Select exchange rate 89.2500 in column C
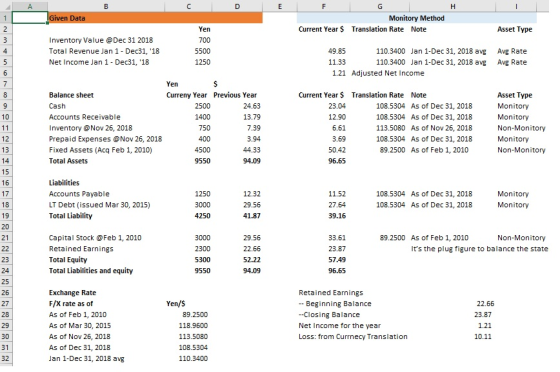560x372 pixels. [x=195, y=315]
